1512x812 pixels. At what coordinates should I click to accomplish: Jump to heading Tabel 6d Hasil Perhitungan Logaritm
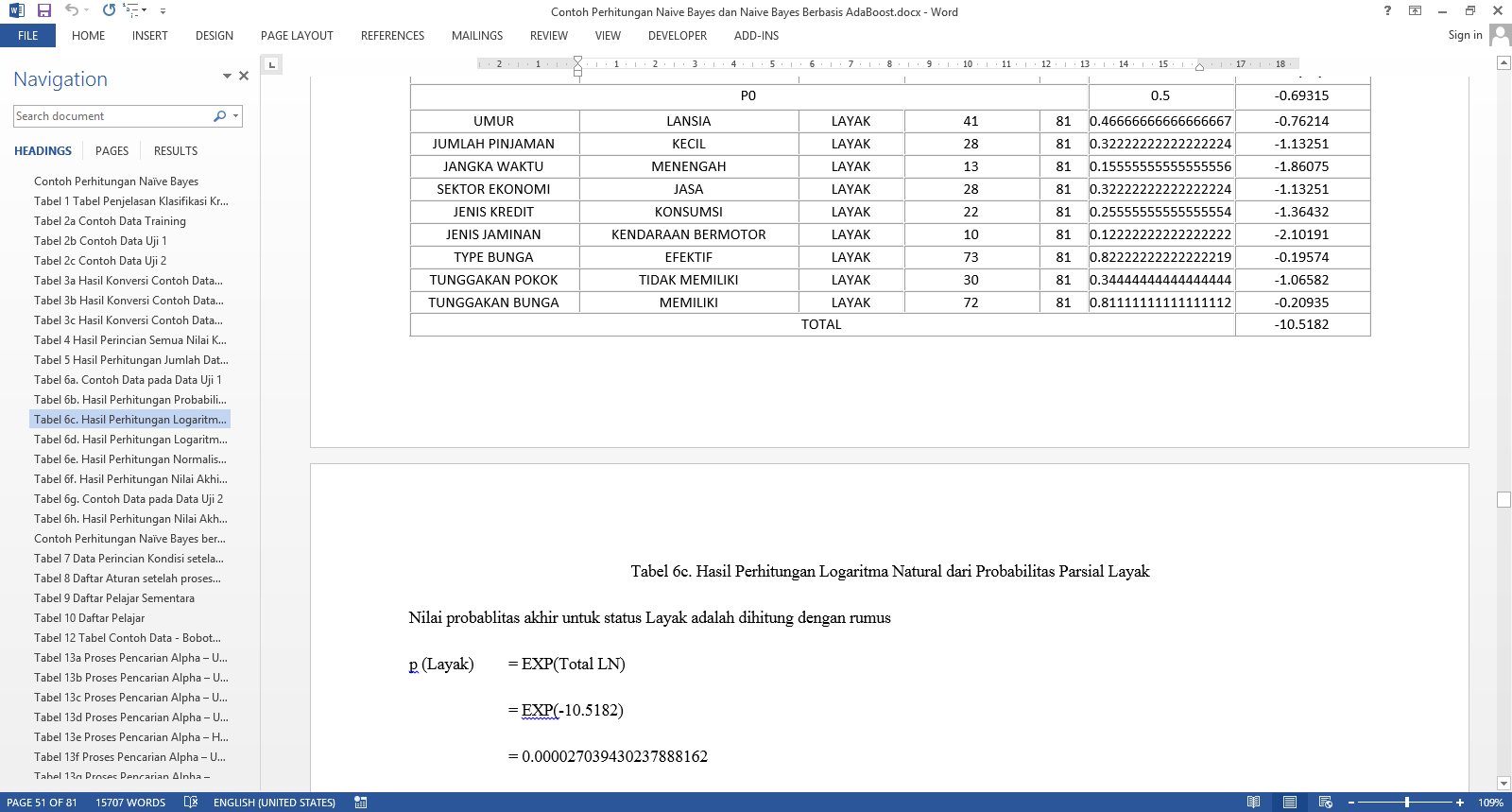130,440
